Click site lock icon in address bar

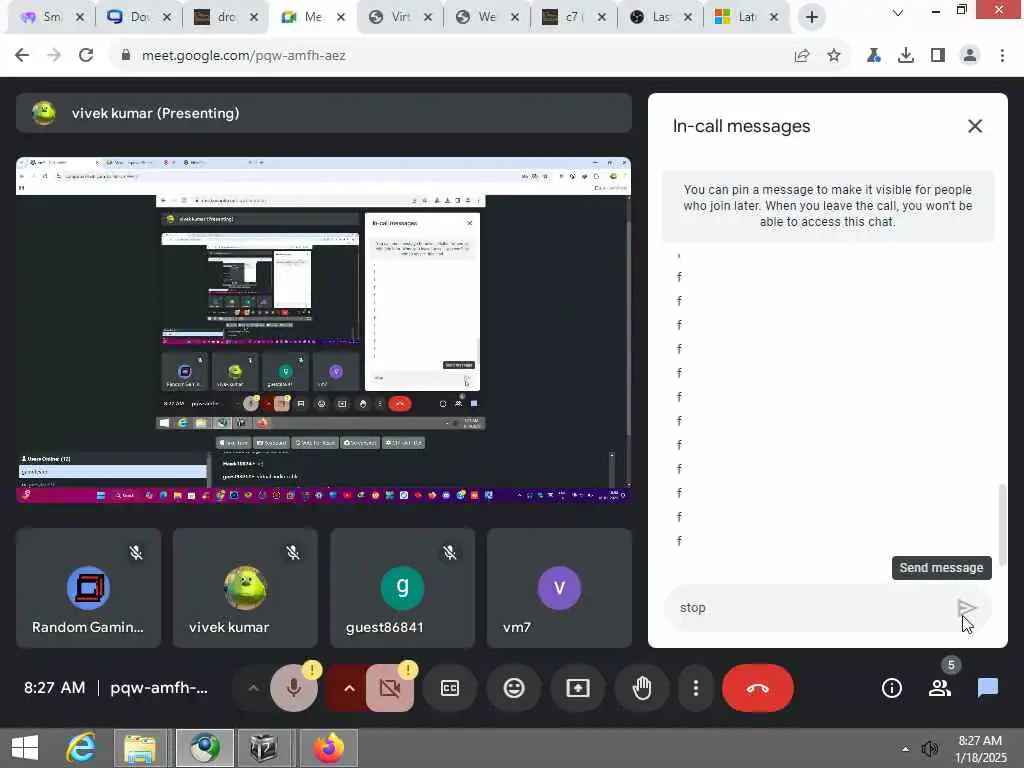[x=125, y=56]
